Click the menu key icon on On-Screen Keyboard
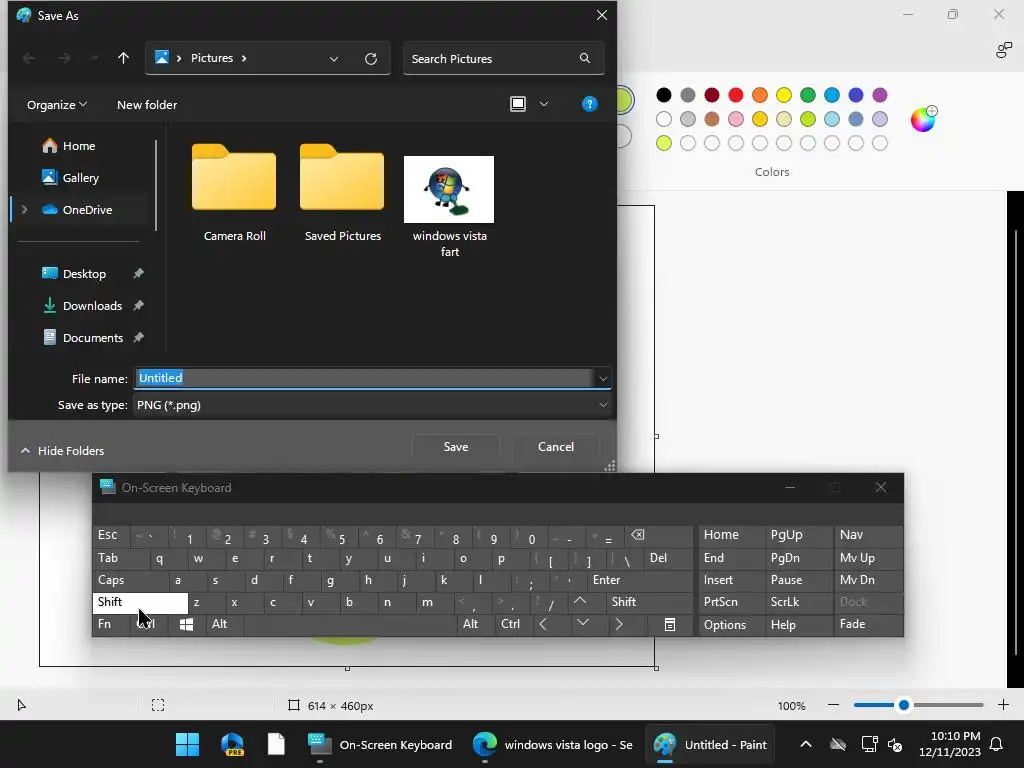Viewport: 1024px width, 768px height. coord(669,624)
